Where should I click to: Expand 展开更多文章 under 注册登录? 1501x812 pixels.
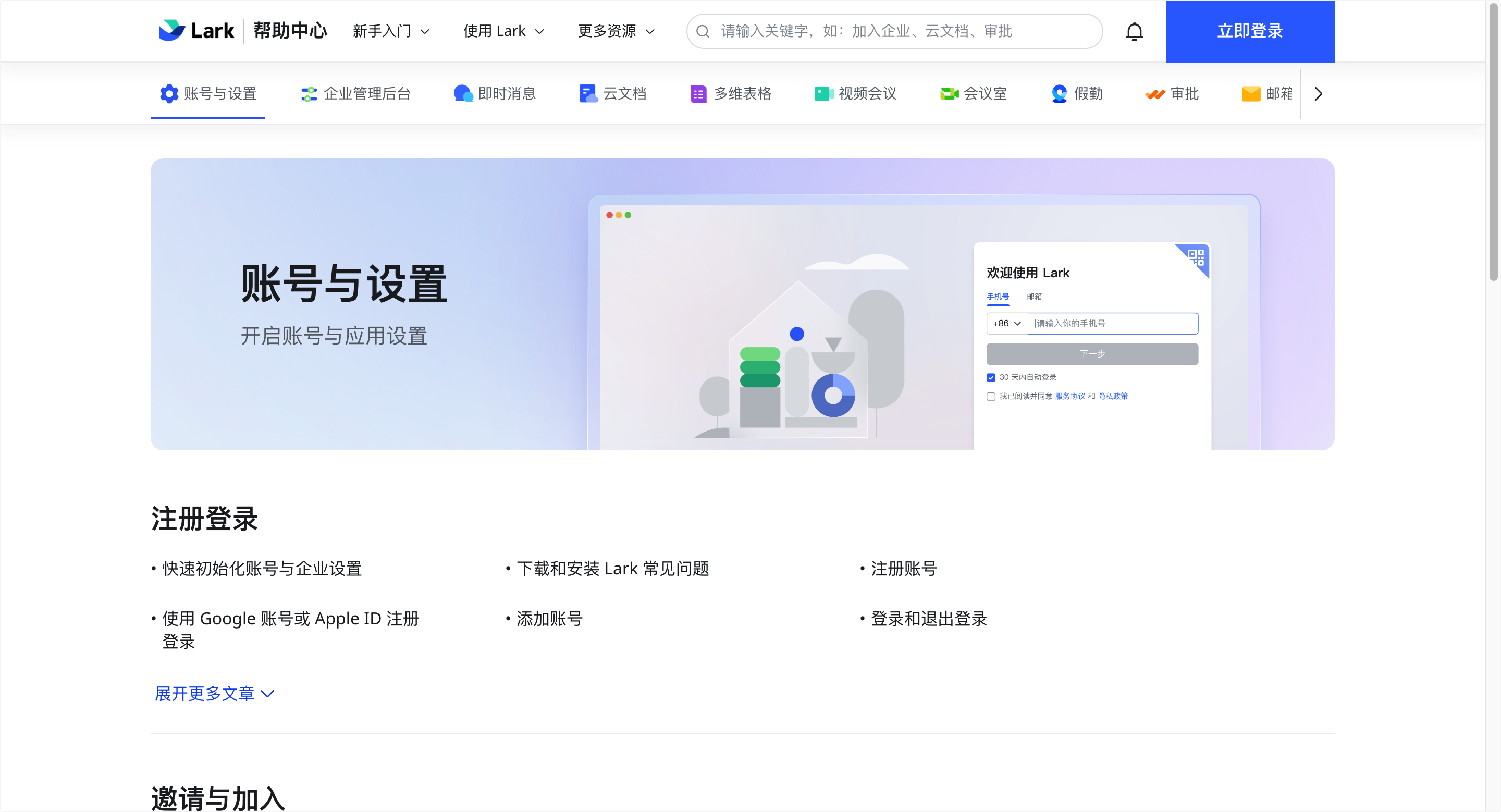(x=214, y=693)
